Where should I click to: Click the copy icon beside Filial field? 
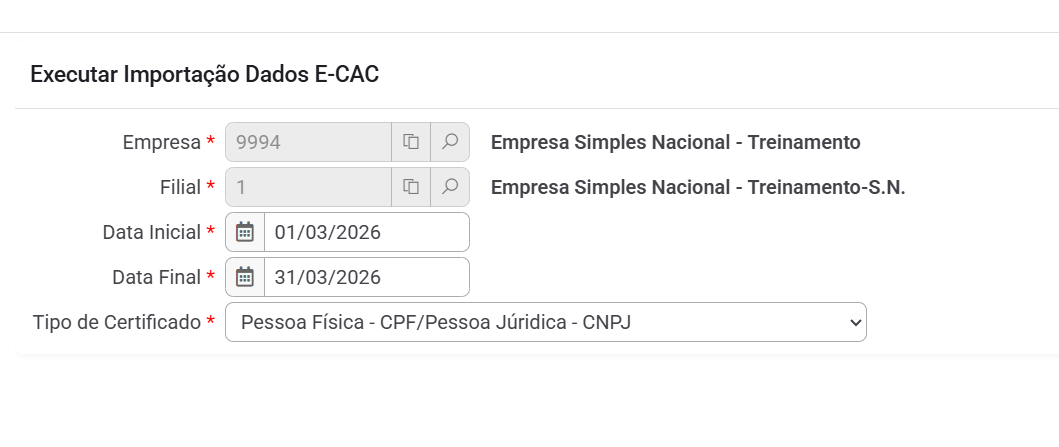[411, 187]
